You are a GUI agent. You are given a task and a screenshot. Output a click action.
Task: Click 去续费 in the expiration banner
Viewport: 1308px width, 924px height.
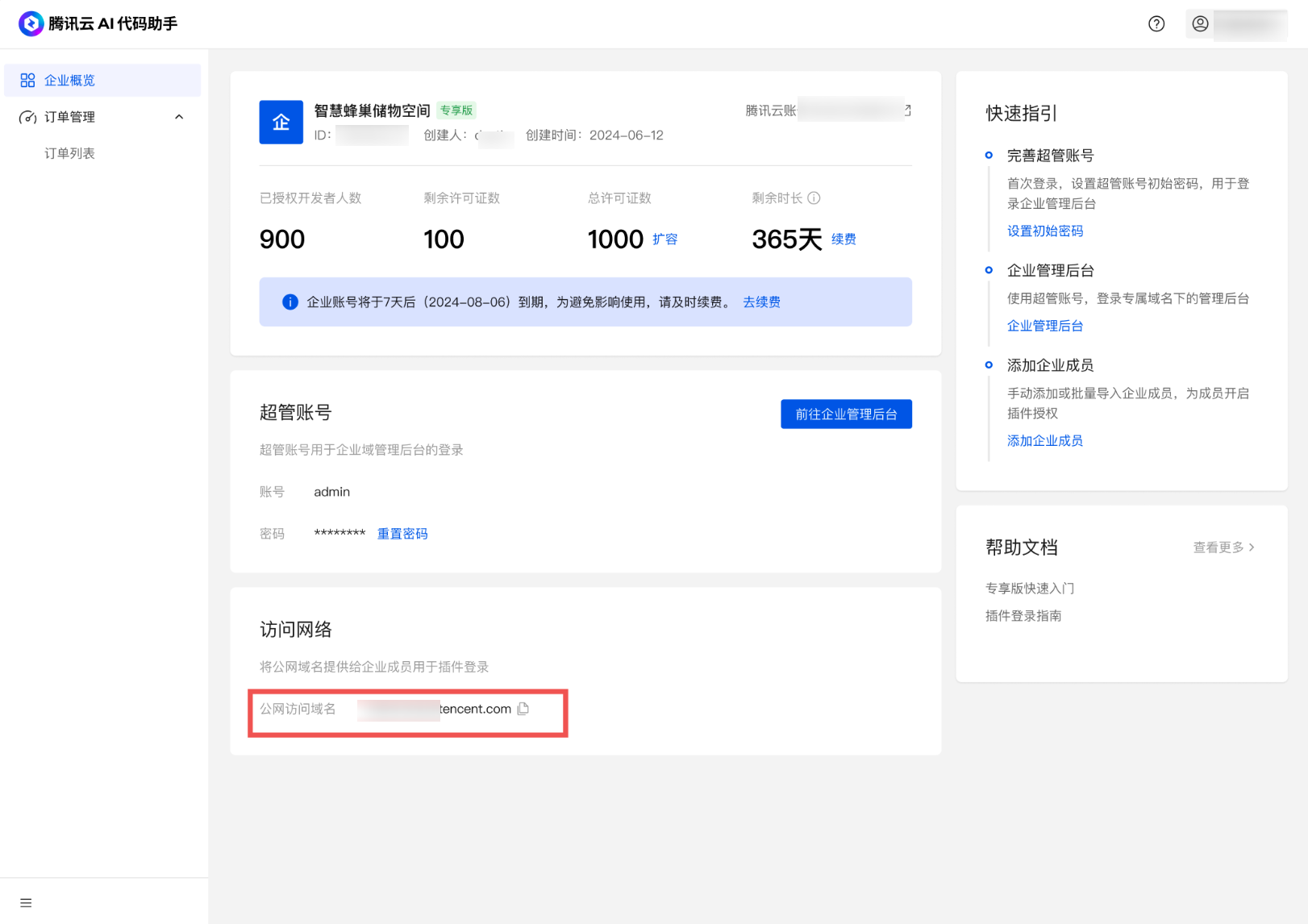(761, 302)
